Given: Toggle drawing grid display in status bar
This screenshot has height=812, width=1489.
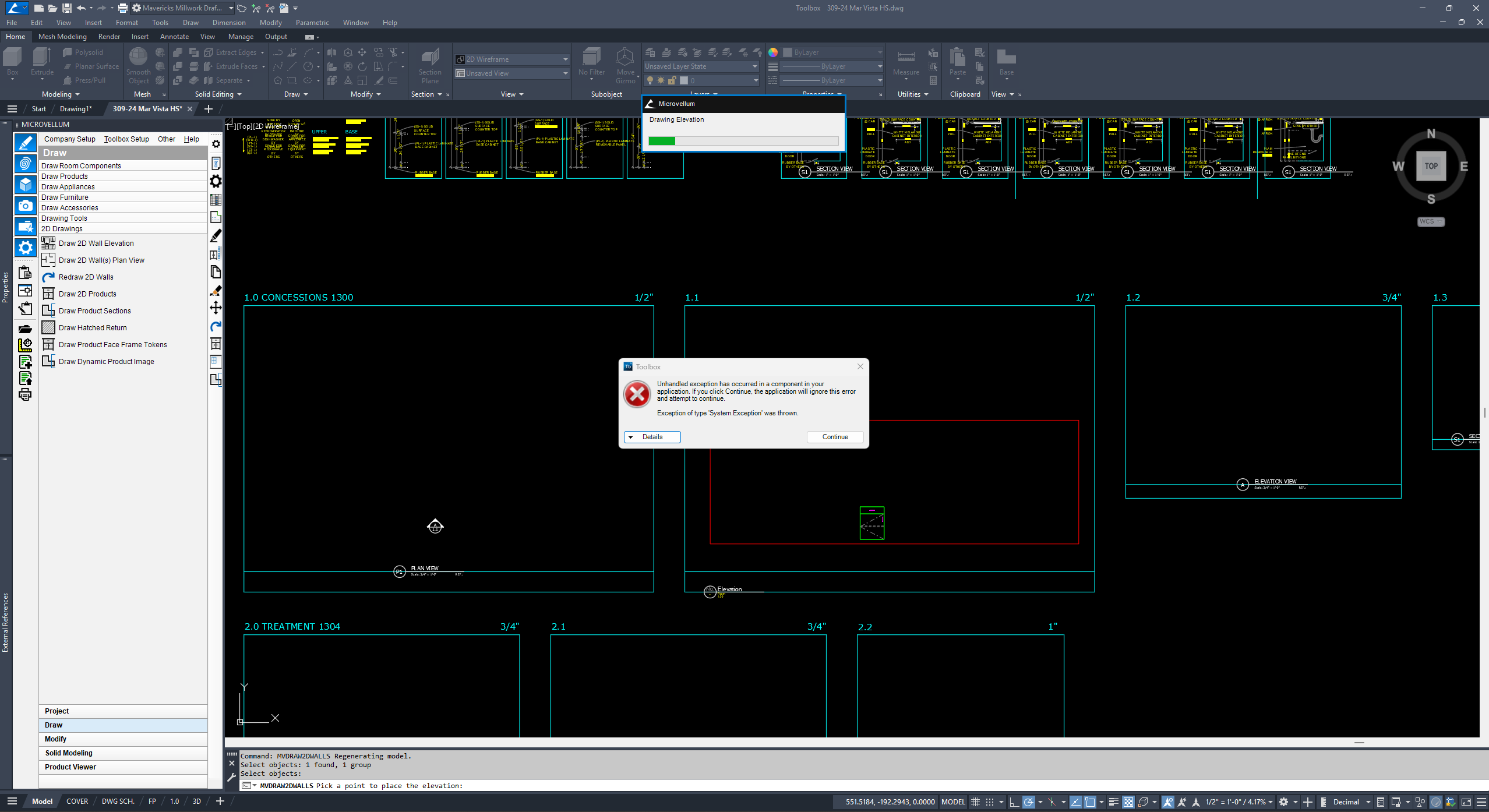Looking at the screenshot, I should point(975,802).
